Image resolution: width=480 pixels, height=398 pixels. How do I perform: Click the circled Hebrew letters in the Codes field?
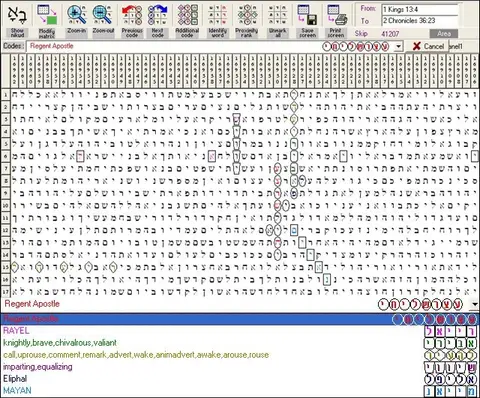(x=356, y=46)
